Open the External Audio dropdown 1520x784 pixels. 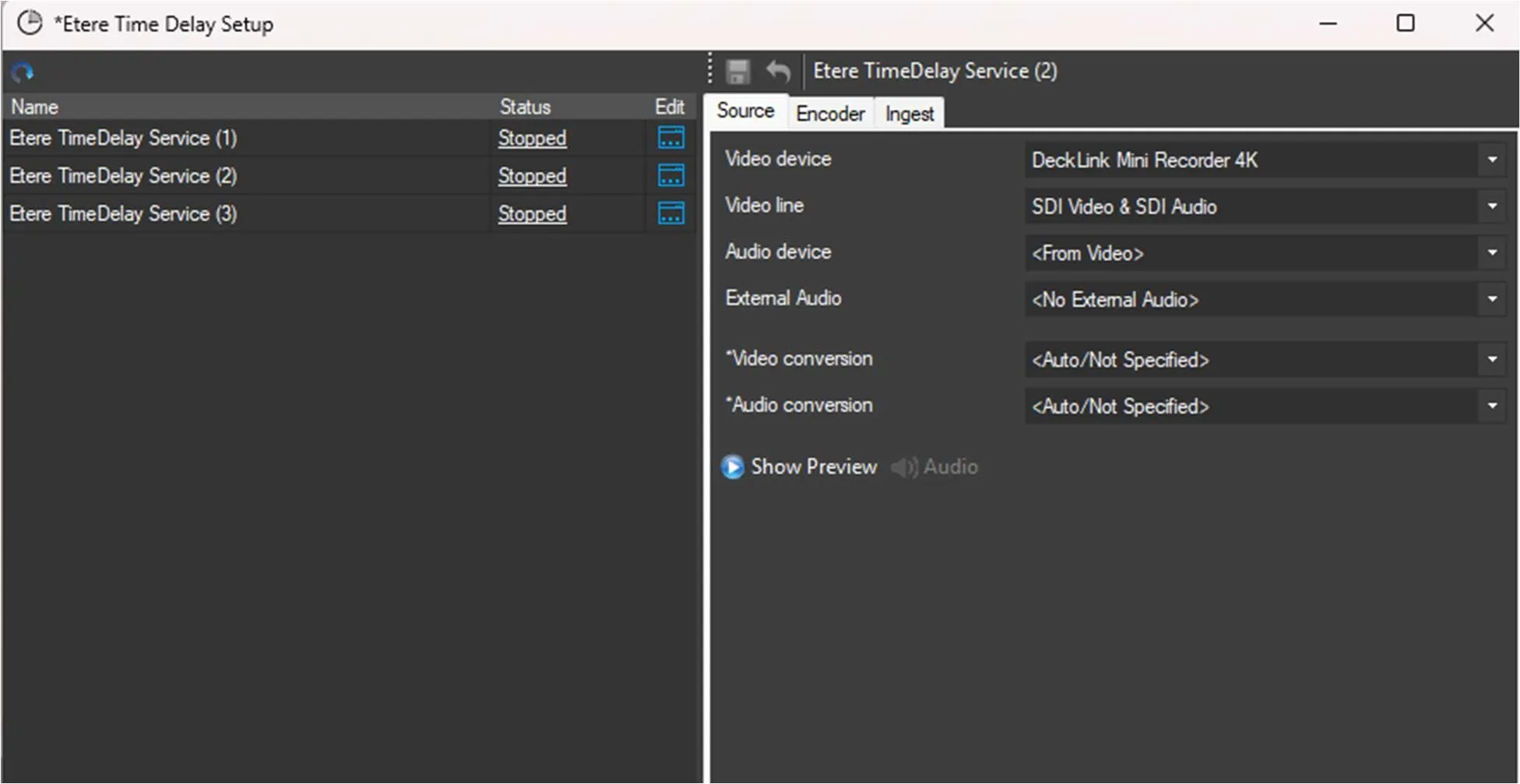[1492, 299]
